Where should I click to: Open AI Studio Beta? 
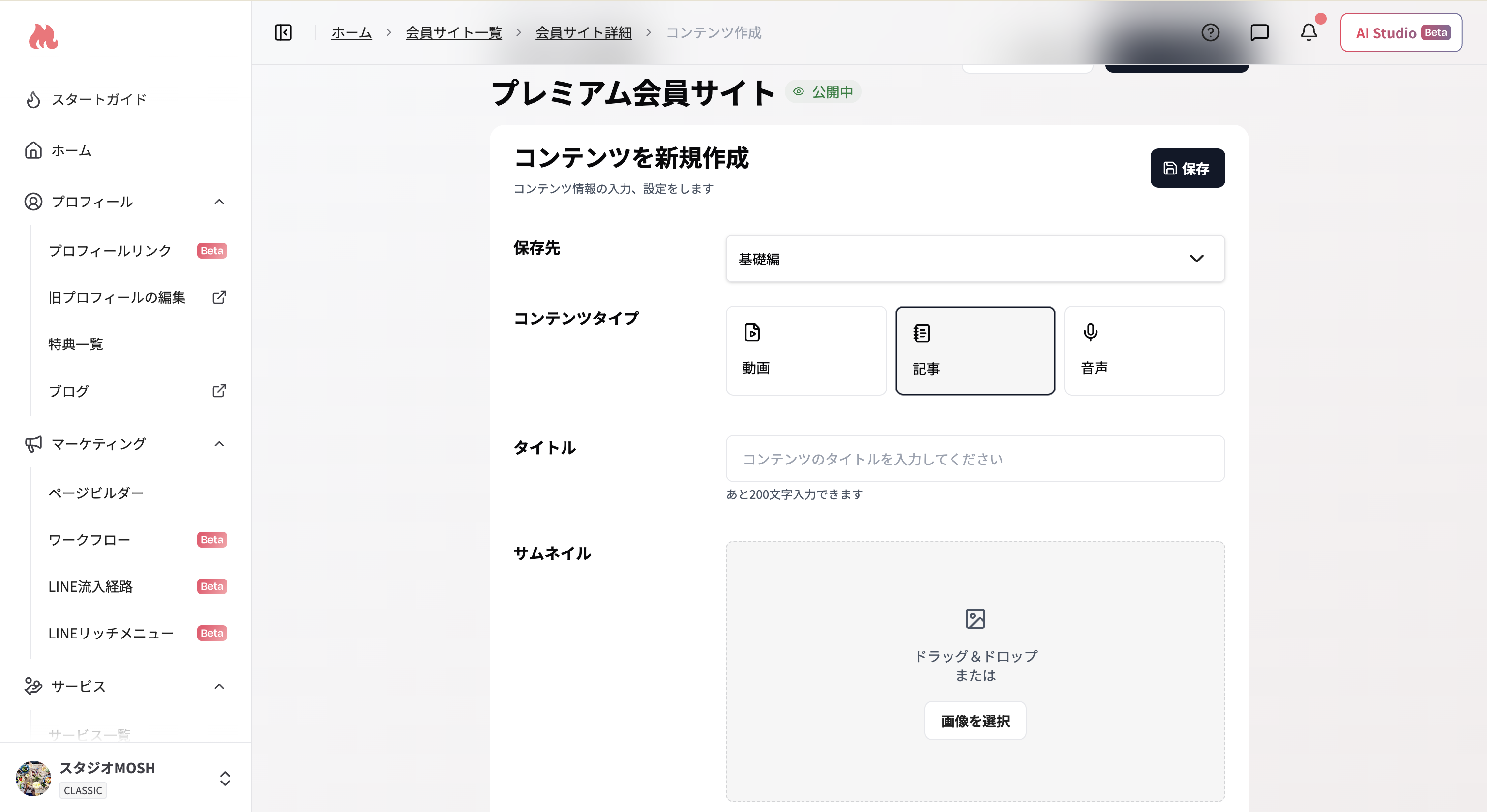click(1401, 33)
